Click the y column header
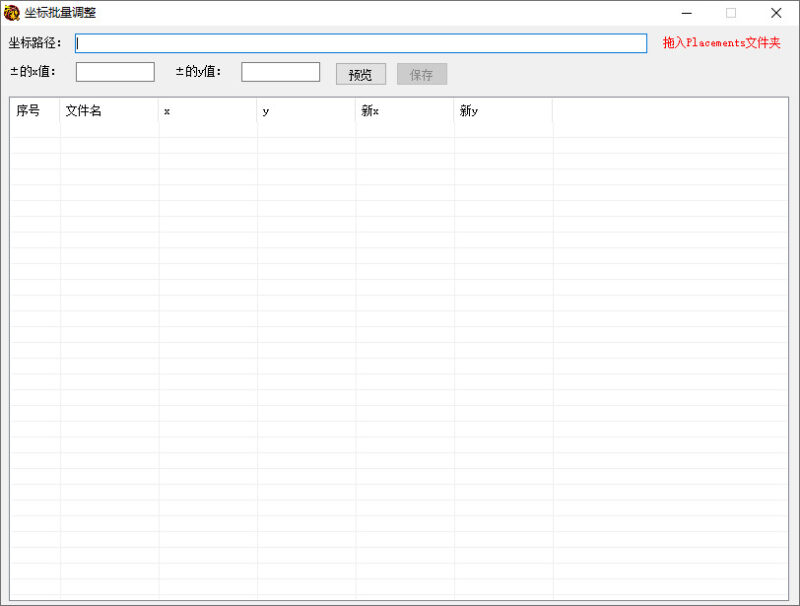Viewport: 800px width, 606px height. tap(306, 111)
